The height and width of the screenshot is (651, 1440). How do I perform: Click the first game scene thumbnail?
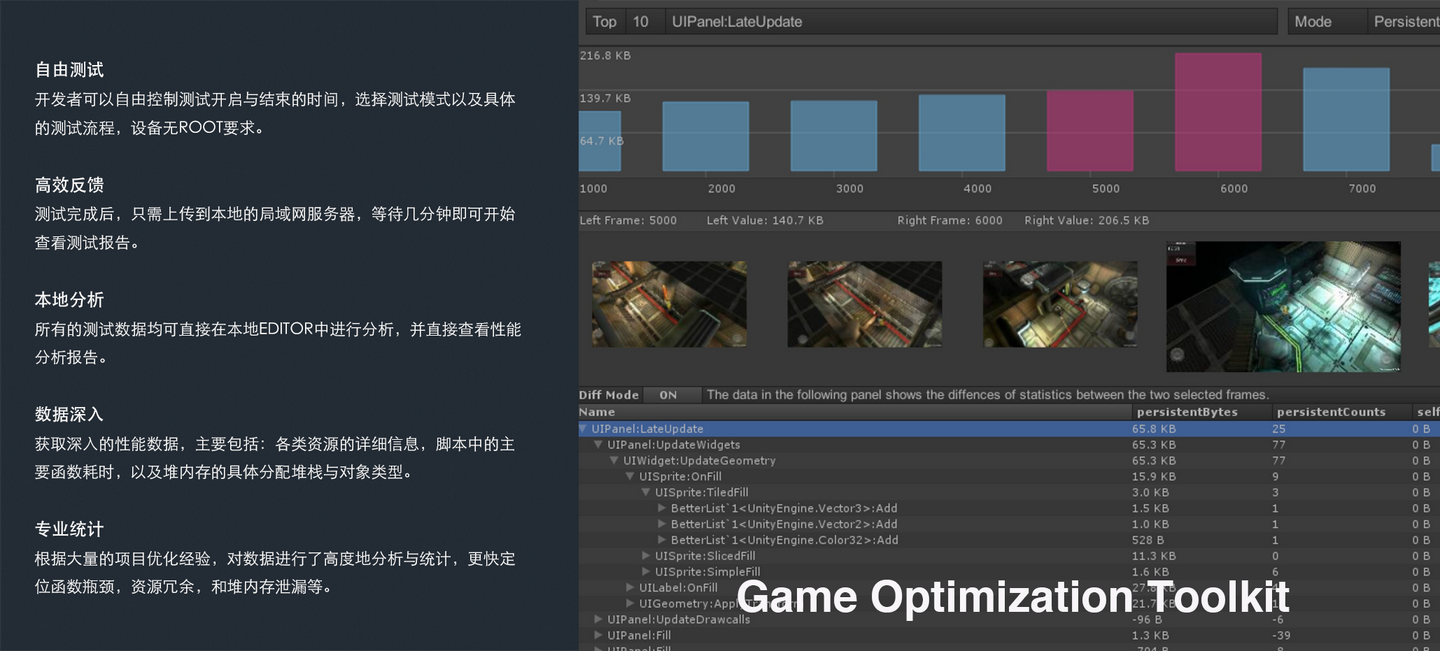pyautogui.click(x=668, y=303)
